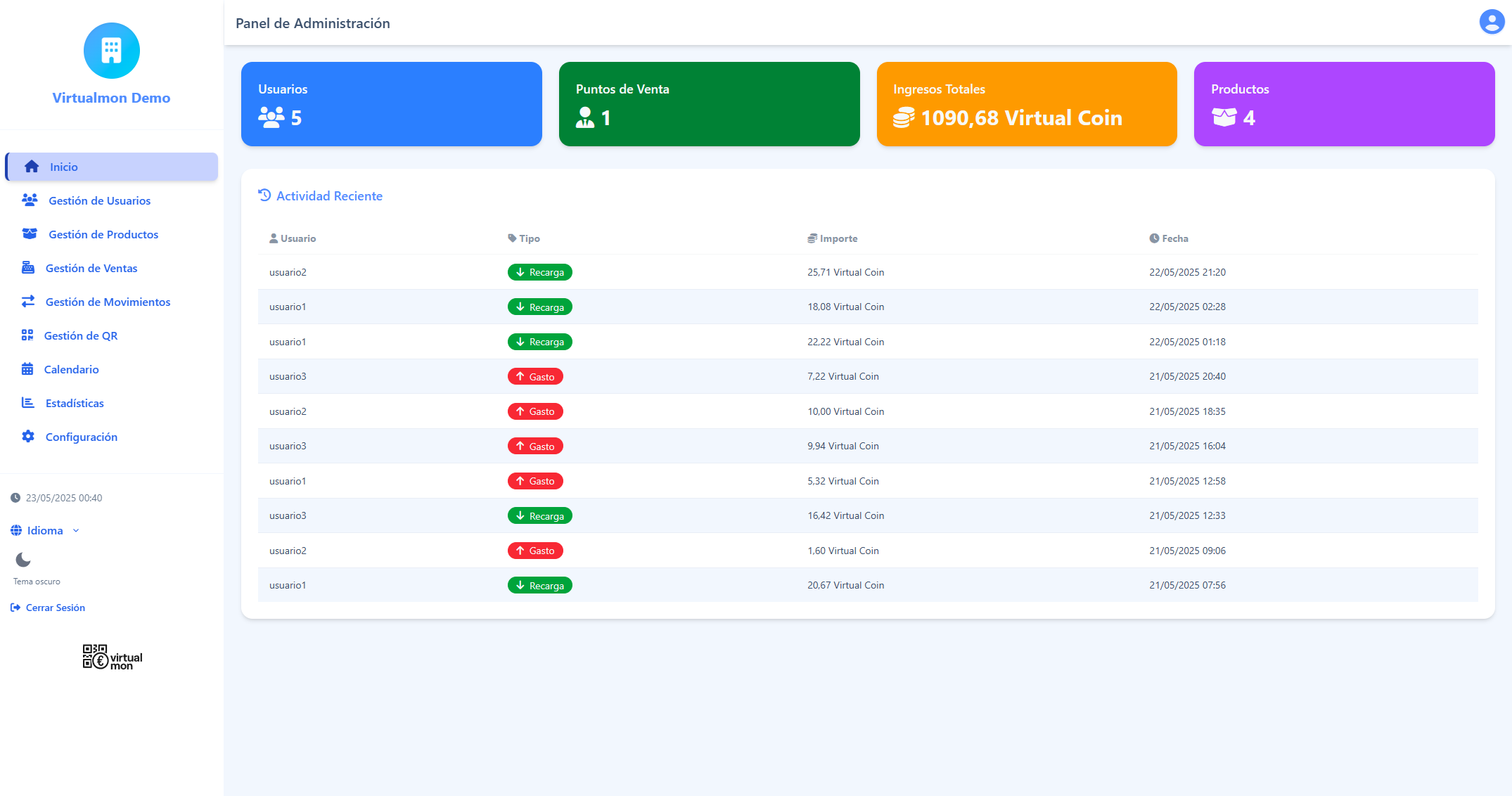Screen dimensions: 1512x796
Task: View the Estadísticas page
Action: click(x=75, y=403)
